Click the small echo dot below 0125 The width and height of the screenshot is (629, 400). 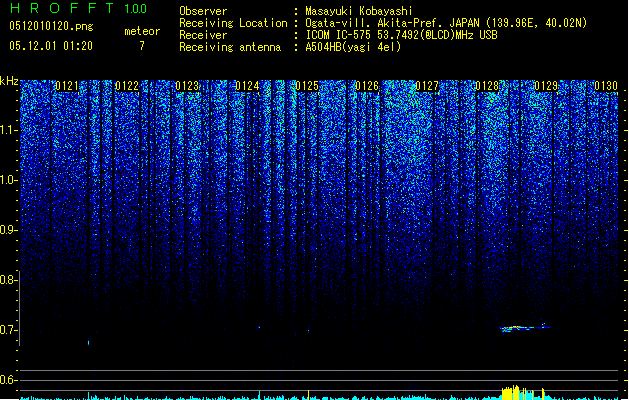[x=308, y=331]
